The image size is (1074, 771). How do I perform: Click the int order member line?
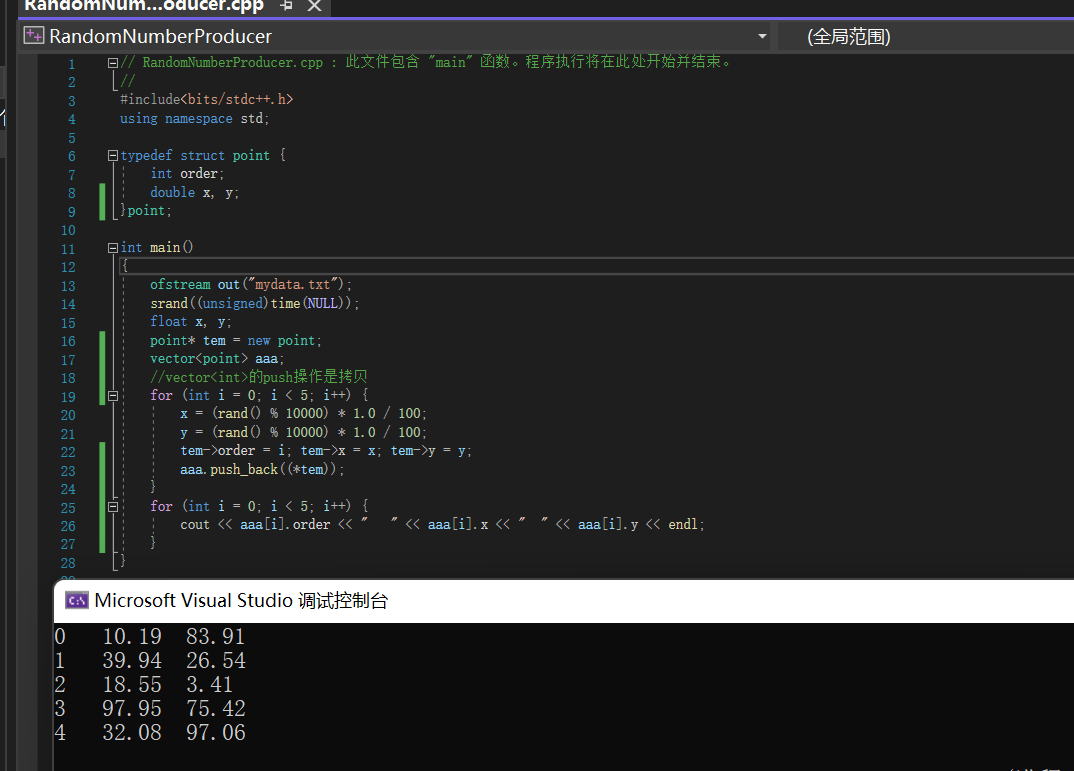pos(187,174)
